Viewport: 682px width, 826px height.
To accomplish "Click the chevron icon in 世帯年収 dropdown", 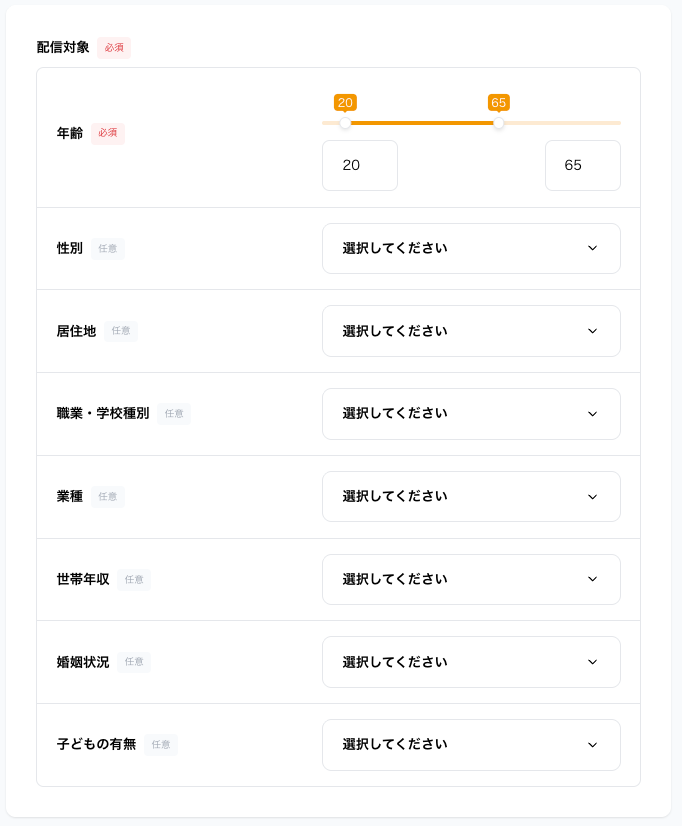I will click(592, 579).
